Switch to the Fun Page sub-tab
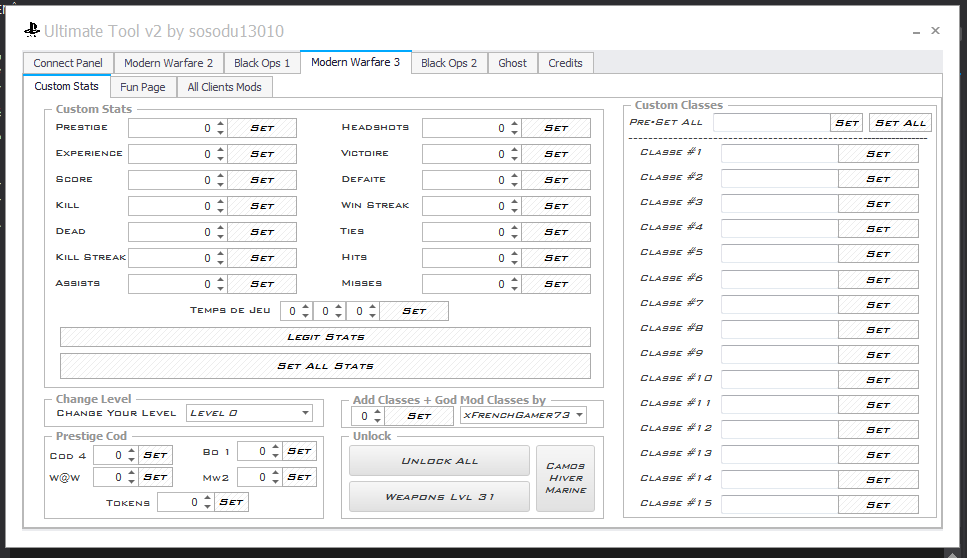Viewport: 967px width, 558px height. coord(142,87)
